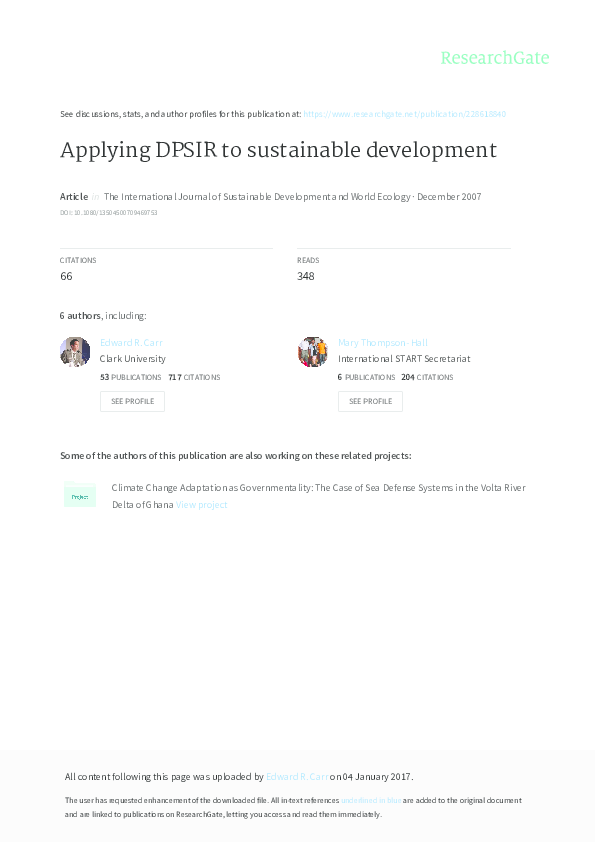Click Edward R. Carr's profile photo
The width and height of the screenshot is (595, 842).
click(x=75, y=352)
